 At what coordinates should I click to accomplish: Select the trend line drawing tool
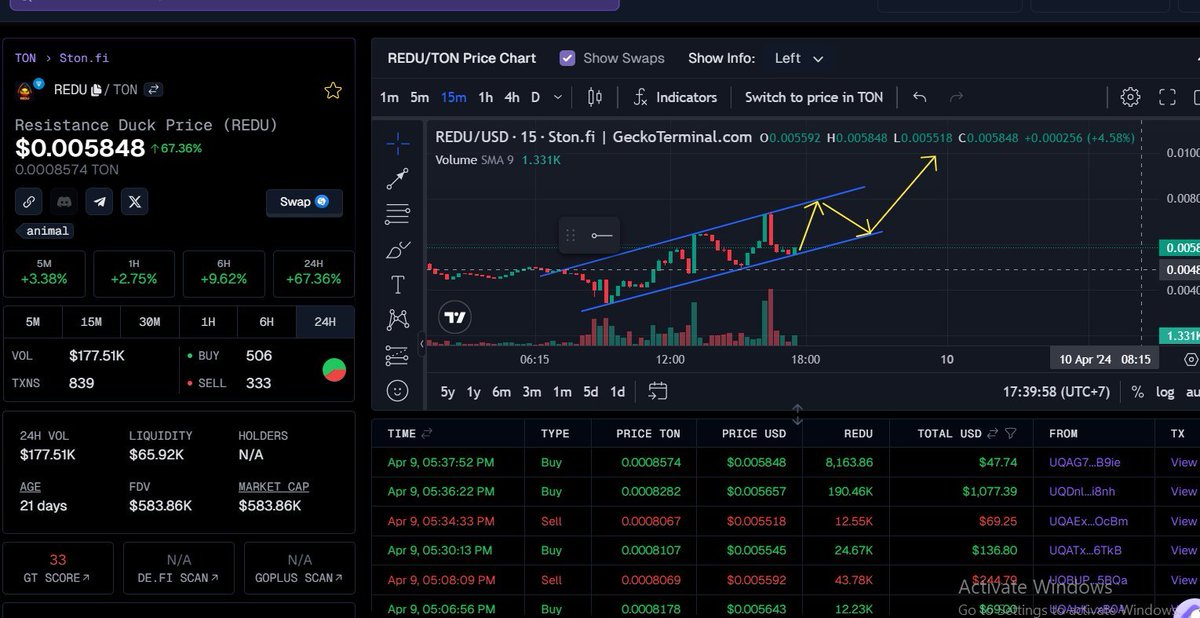[398, 179]
